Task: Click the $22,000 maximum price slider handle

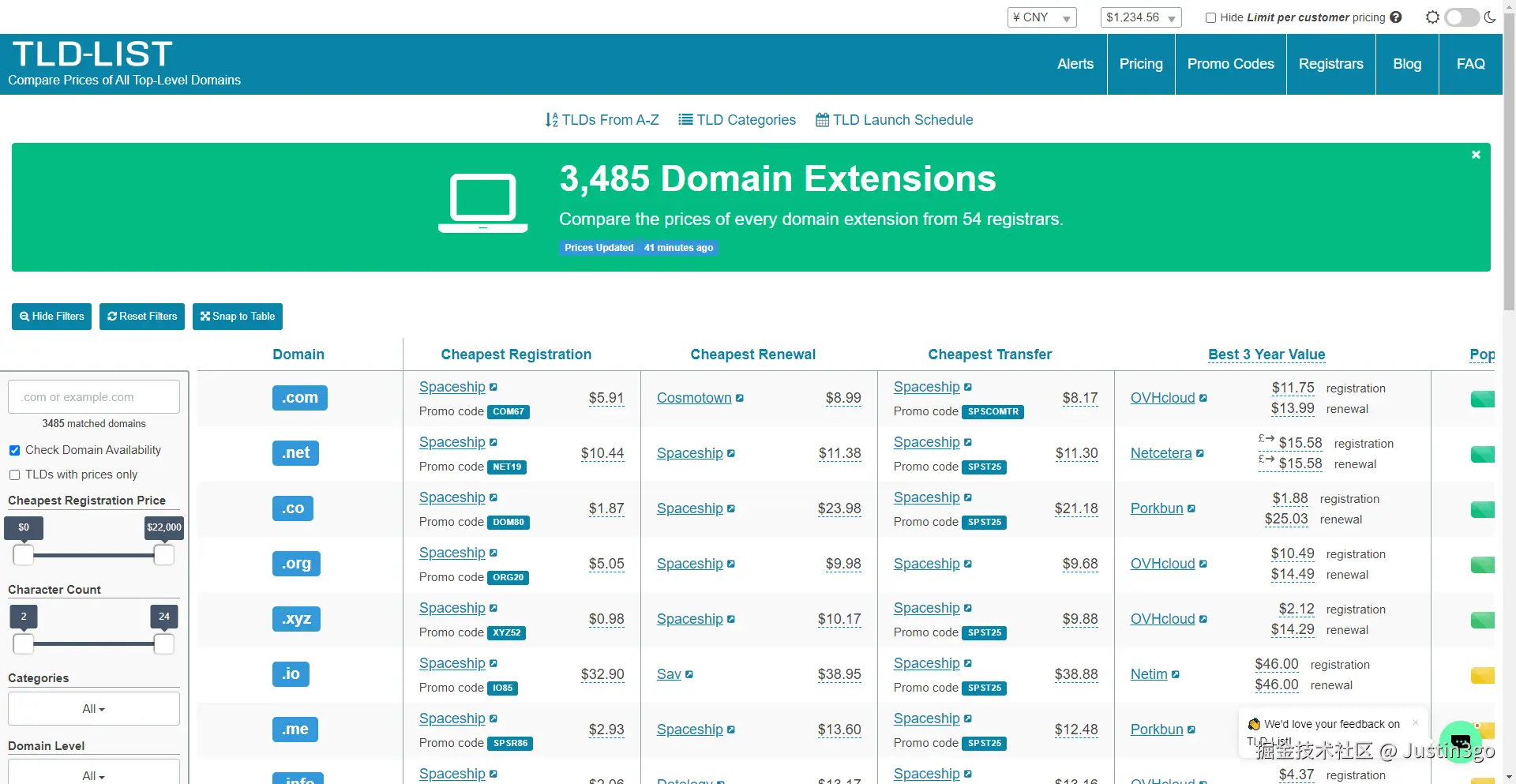Action: tap(164, 555)
